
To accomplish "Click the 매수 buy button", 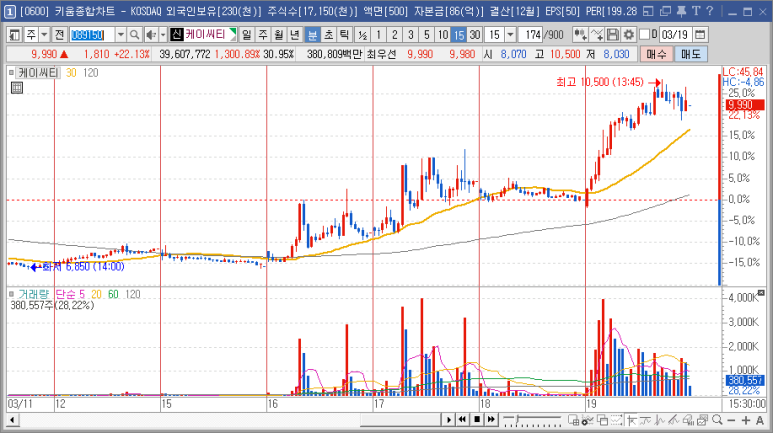I will tap(656, 54).
